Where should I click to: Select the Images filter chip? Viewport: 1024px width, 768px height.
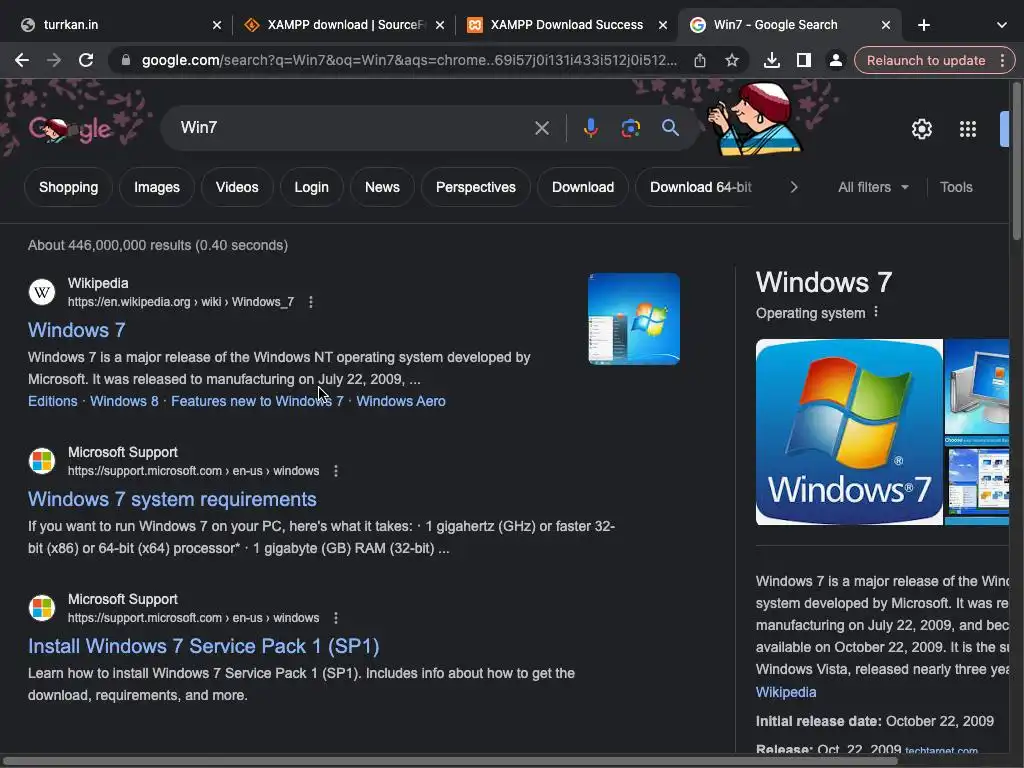click(157, 187)
